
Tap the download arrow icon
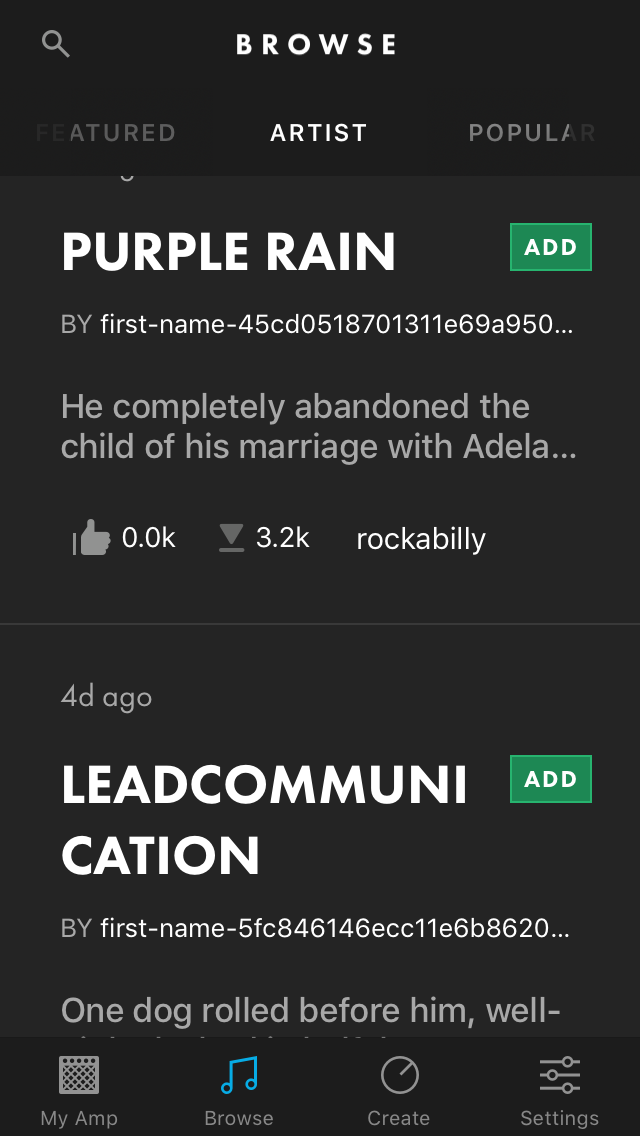231,538
